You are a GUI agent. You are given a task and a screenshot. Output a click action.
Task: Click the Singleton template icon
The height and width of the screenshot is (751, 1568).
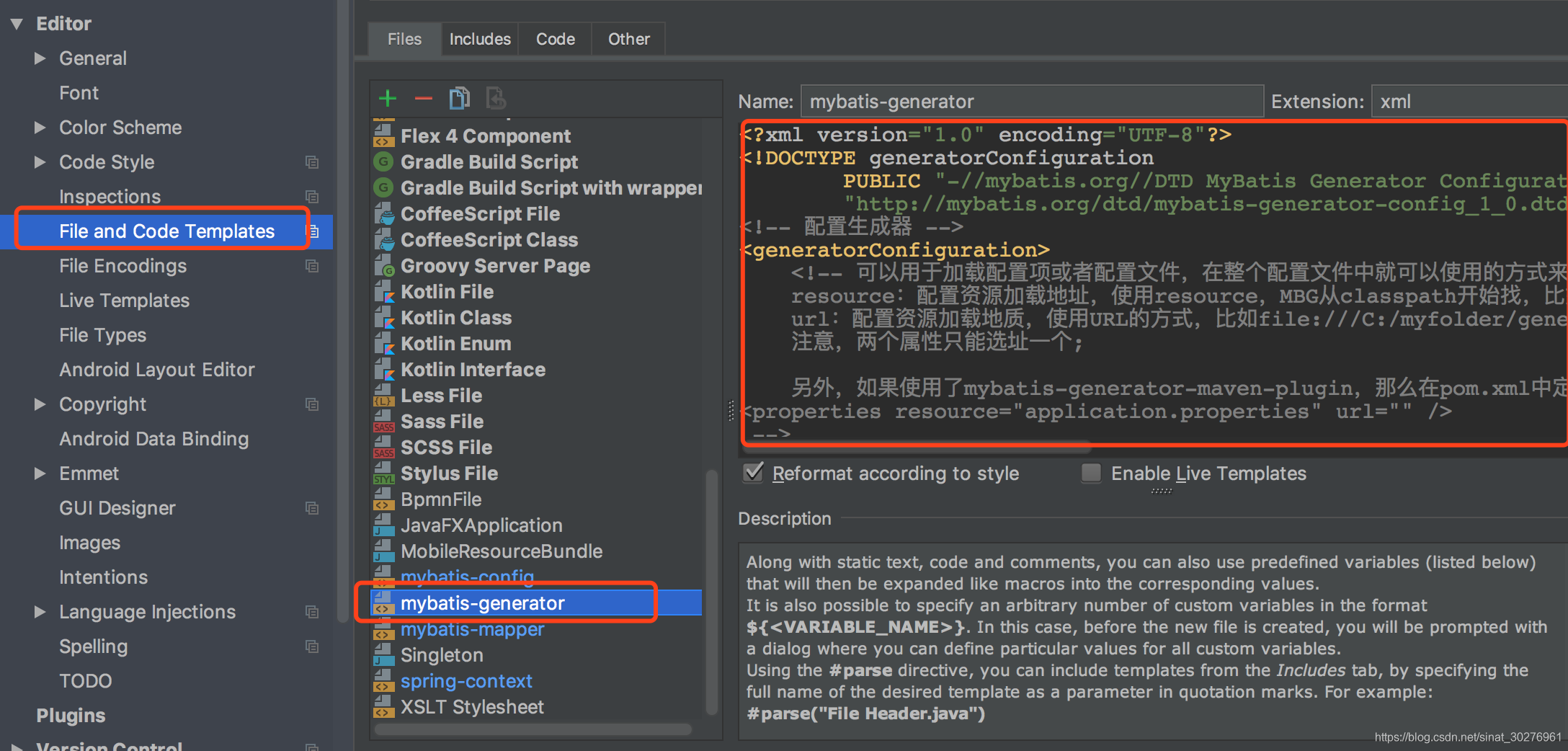(383, 654)
